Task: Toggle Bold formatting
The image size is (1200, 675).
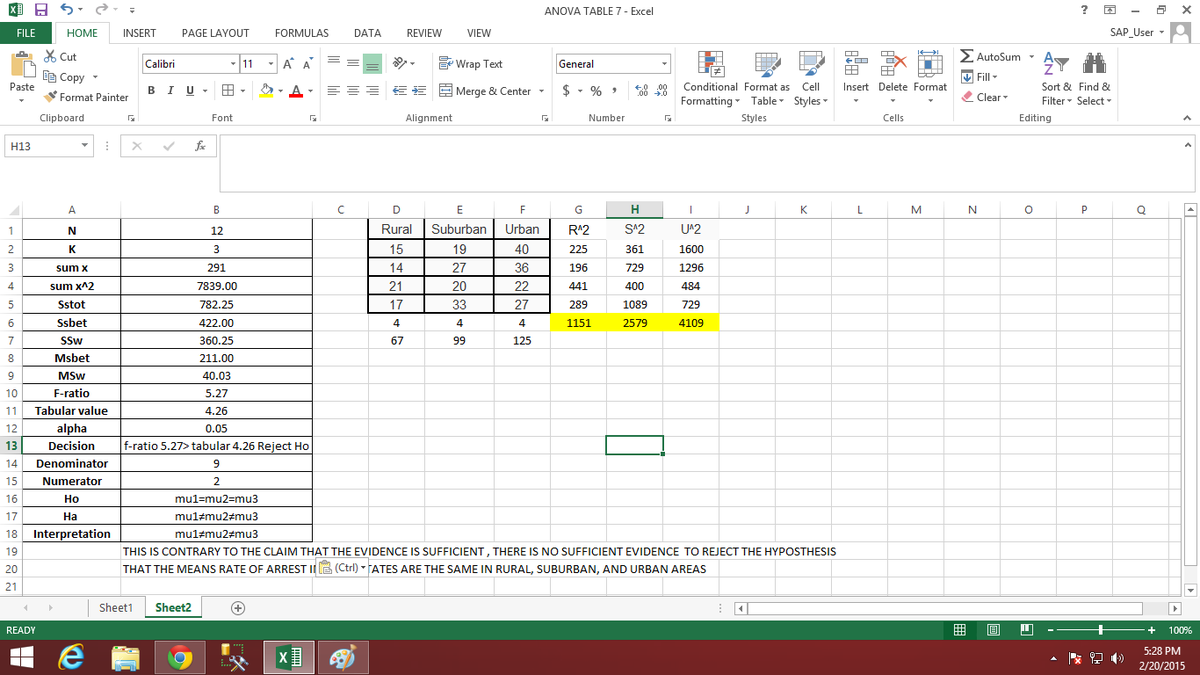Action: 150,91
